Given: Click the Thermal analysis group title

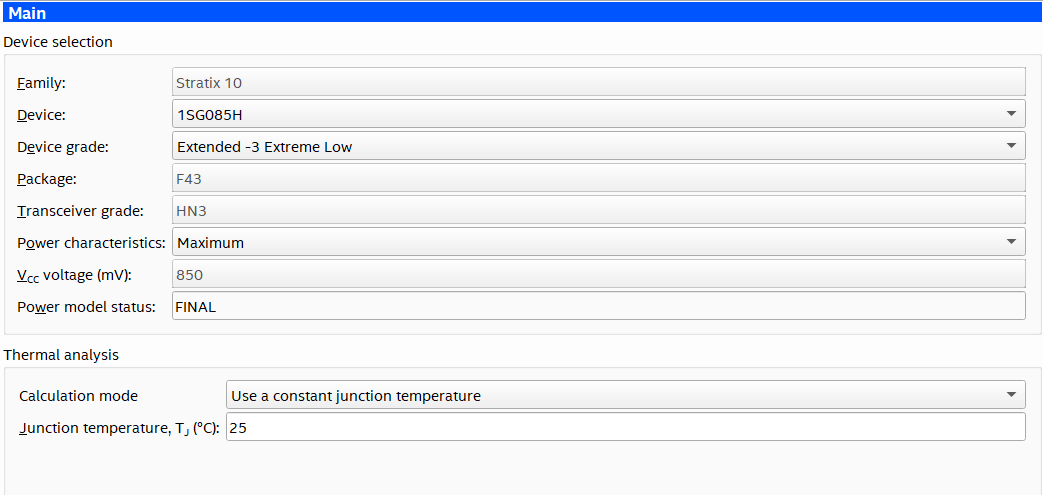Looking at the screenshot, I should tap(61, 355).
